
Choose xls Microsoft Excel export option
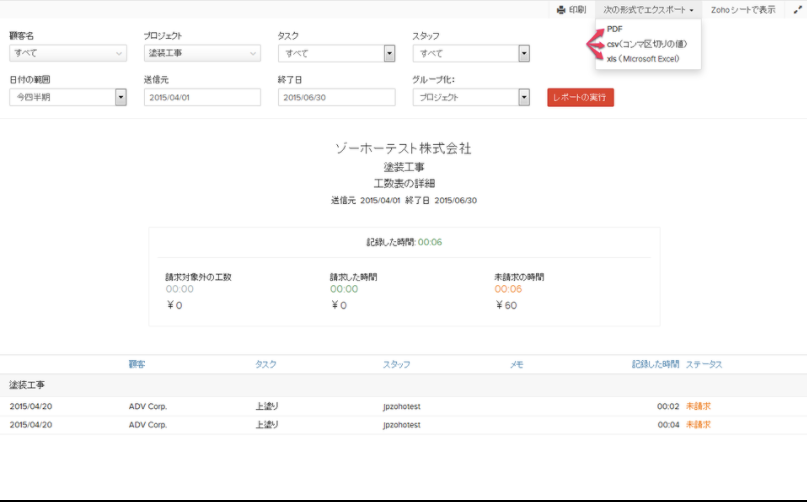(x=643, y=59)
